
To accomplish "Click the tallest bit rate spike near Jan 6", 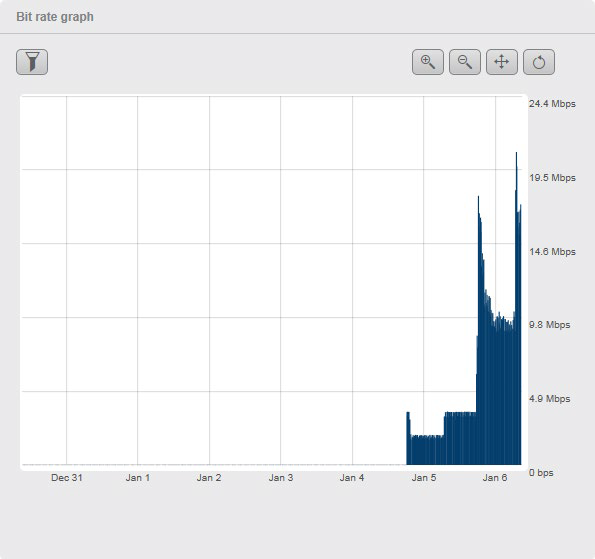I will [516, 308].
